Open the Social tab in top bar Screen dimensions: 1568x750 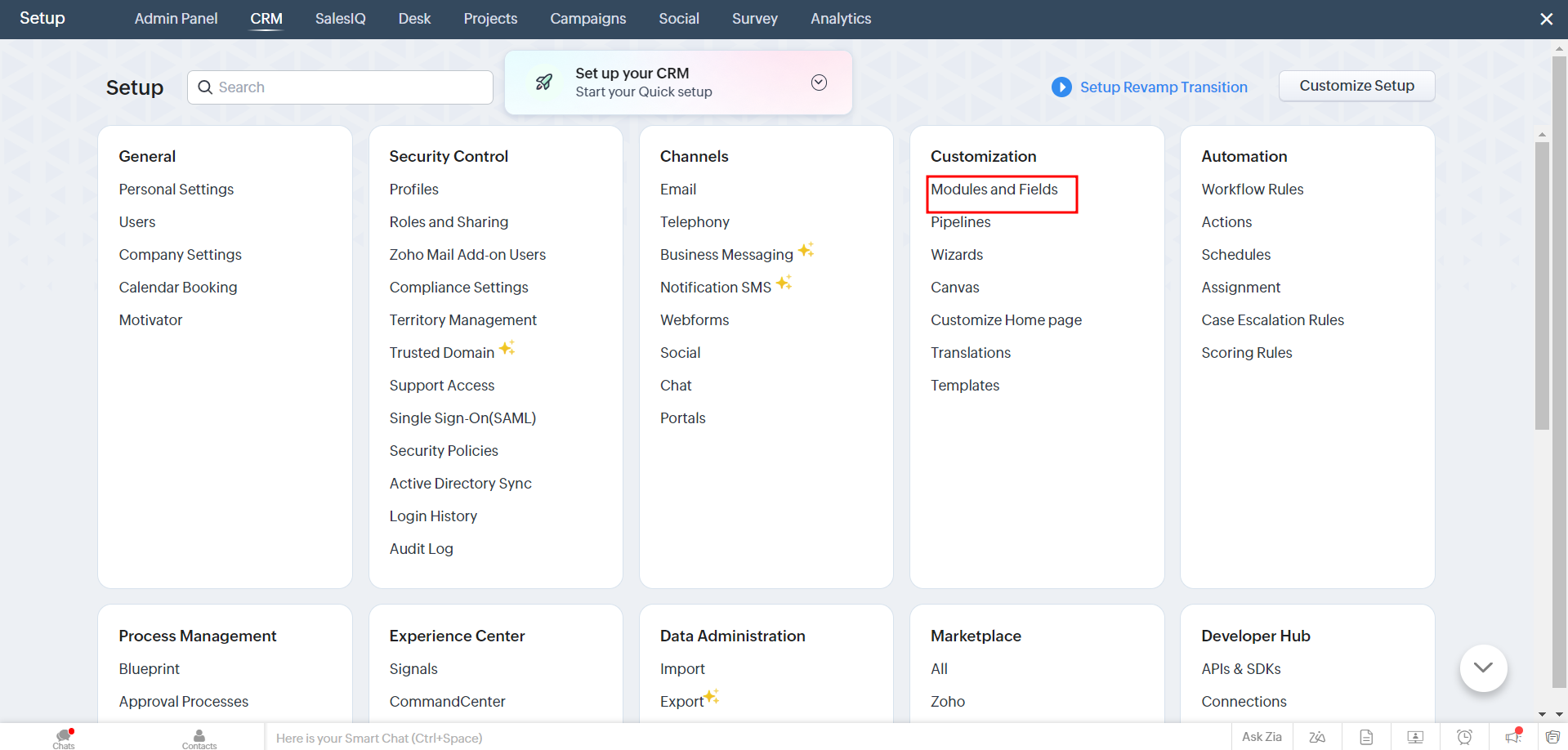(679, 18)
